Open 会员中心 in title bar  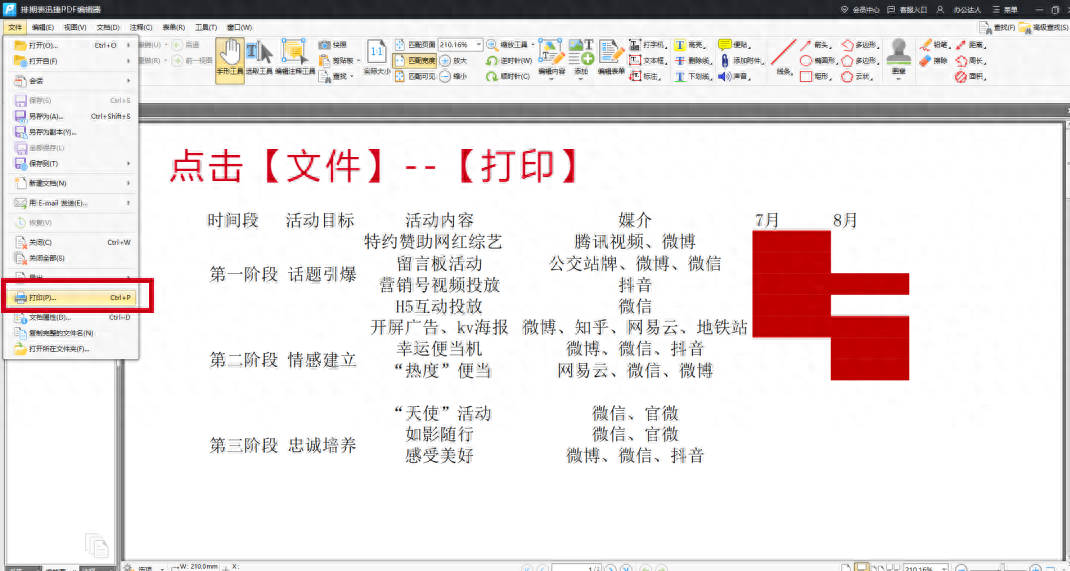tap(860, 10)
